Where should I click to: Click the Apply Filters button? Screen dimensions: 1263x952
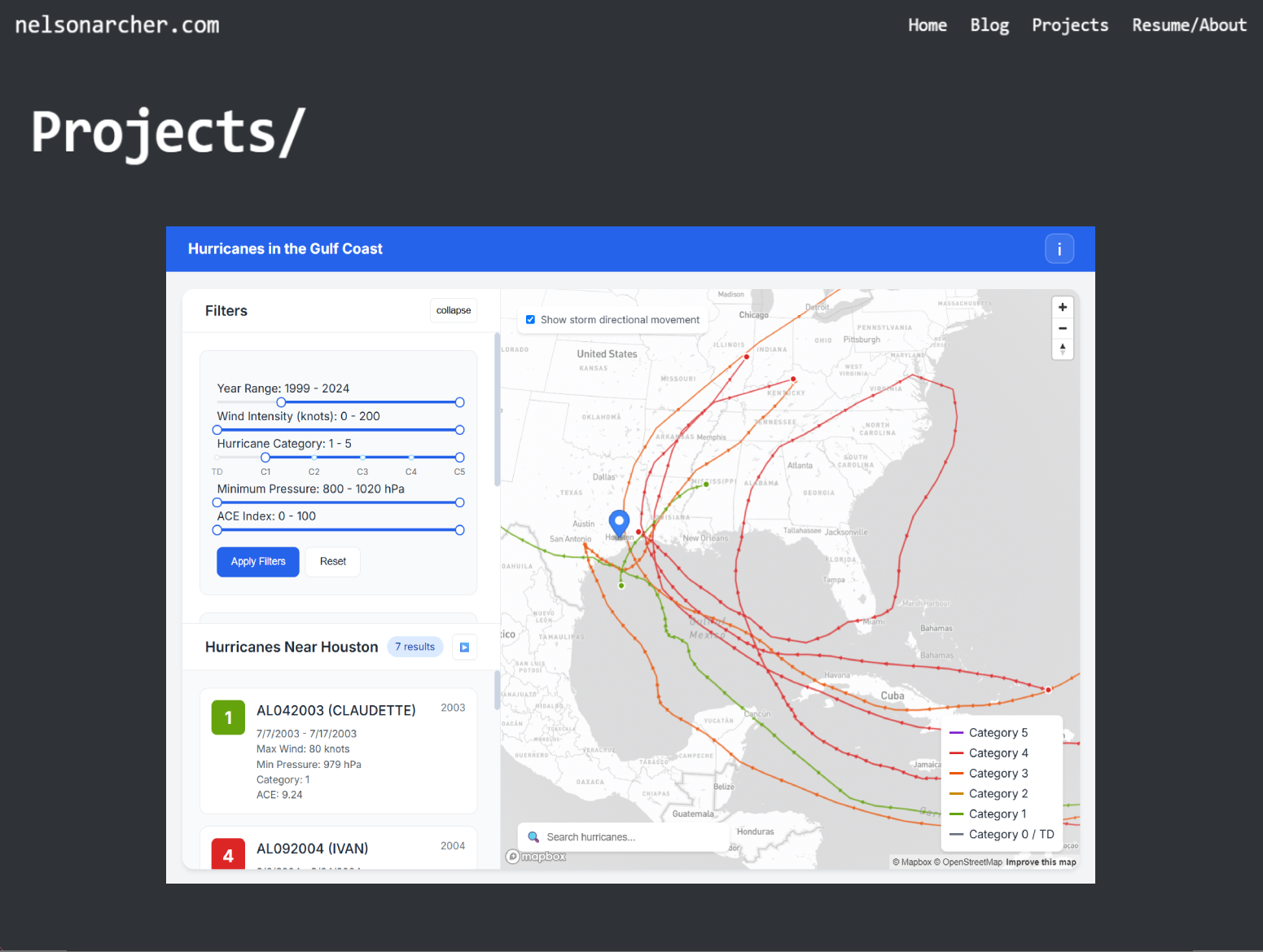click(257, 562)
